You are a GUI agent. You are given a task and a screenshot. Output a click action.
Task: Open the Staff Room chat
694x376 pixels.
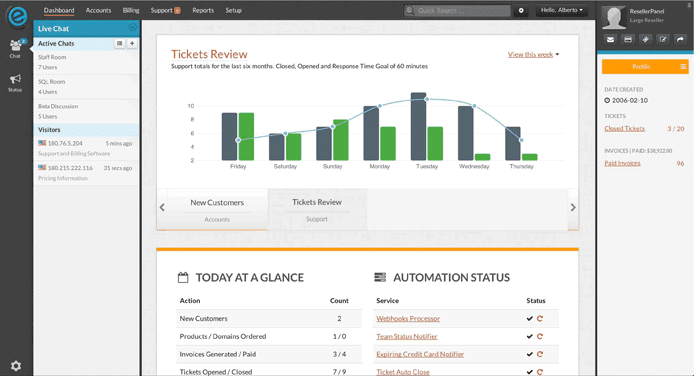point(86,62)
